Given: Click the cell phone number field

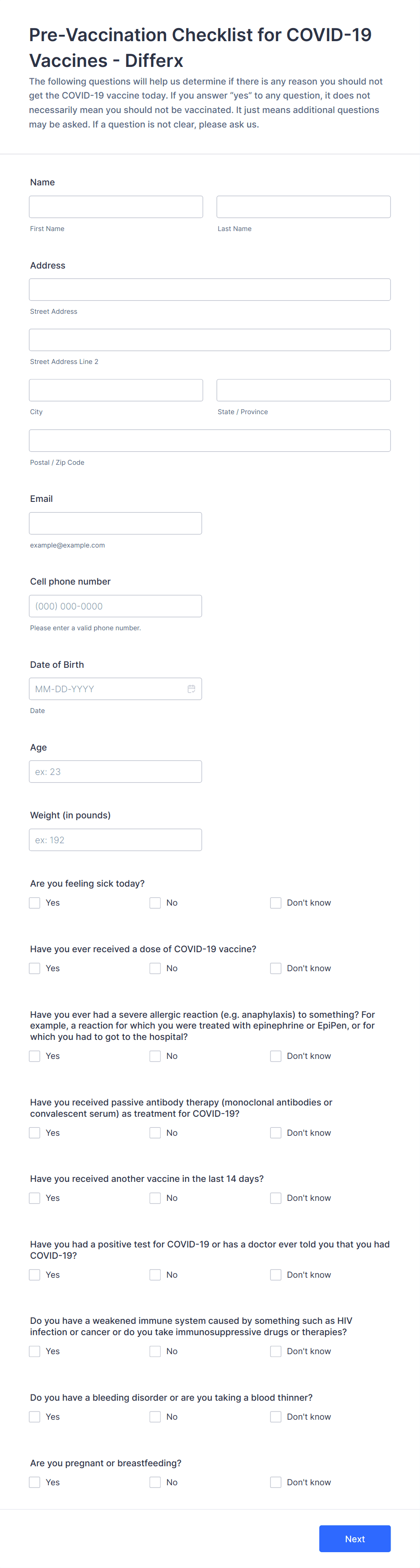Looking at the screenshot, I should coord(116,606).
